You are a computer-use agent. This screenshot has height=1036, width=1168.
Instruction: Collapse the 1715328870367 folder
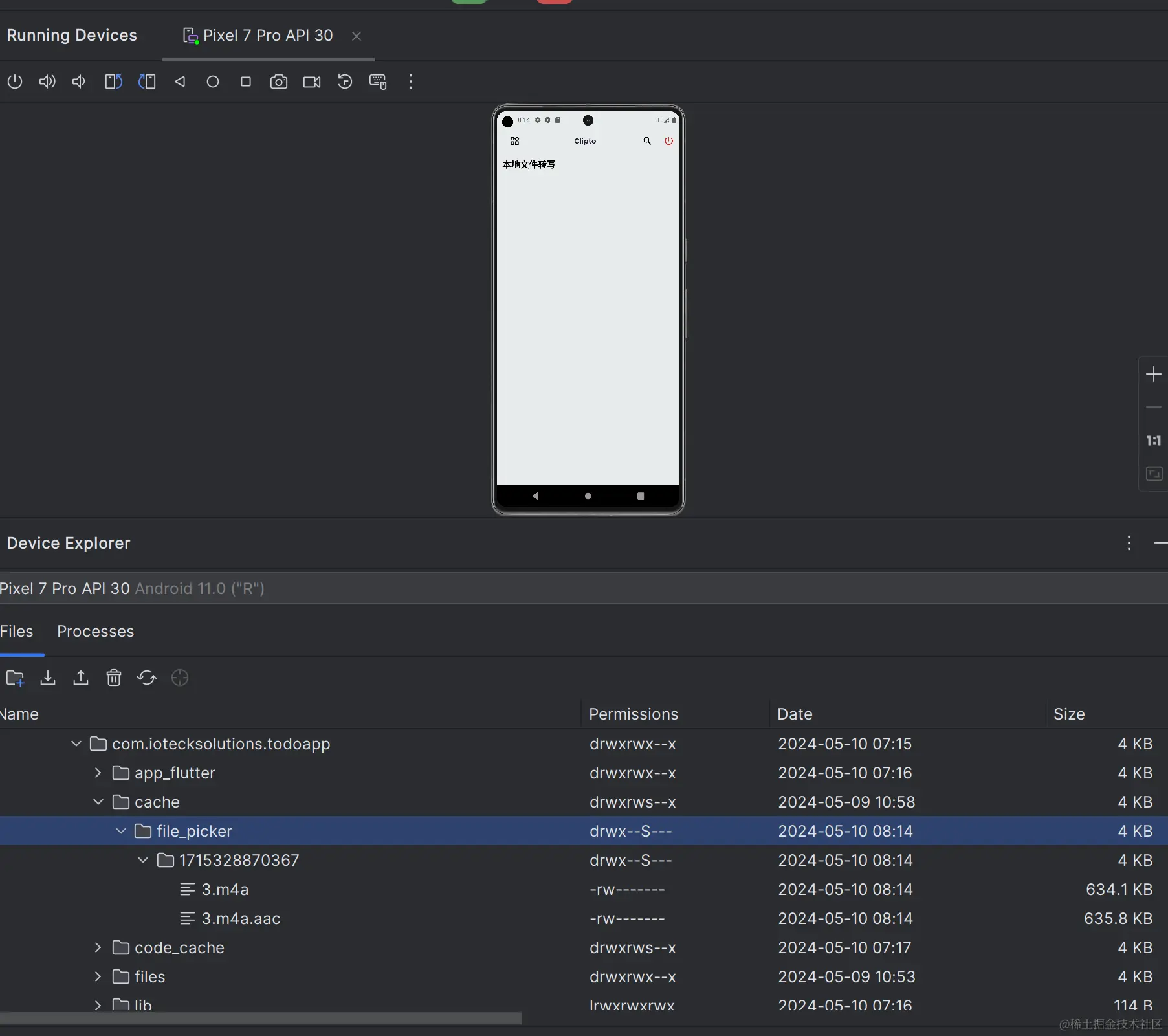pyautogui.click(x=143, y=860)
